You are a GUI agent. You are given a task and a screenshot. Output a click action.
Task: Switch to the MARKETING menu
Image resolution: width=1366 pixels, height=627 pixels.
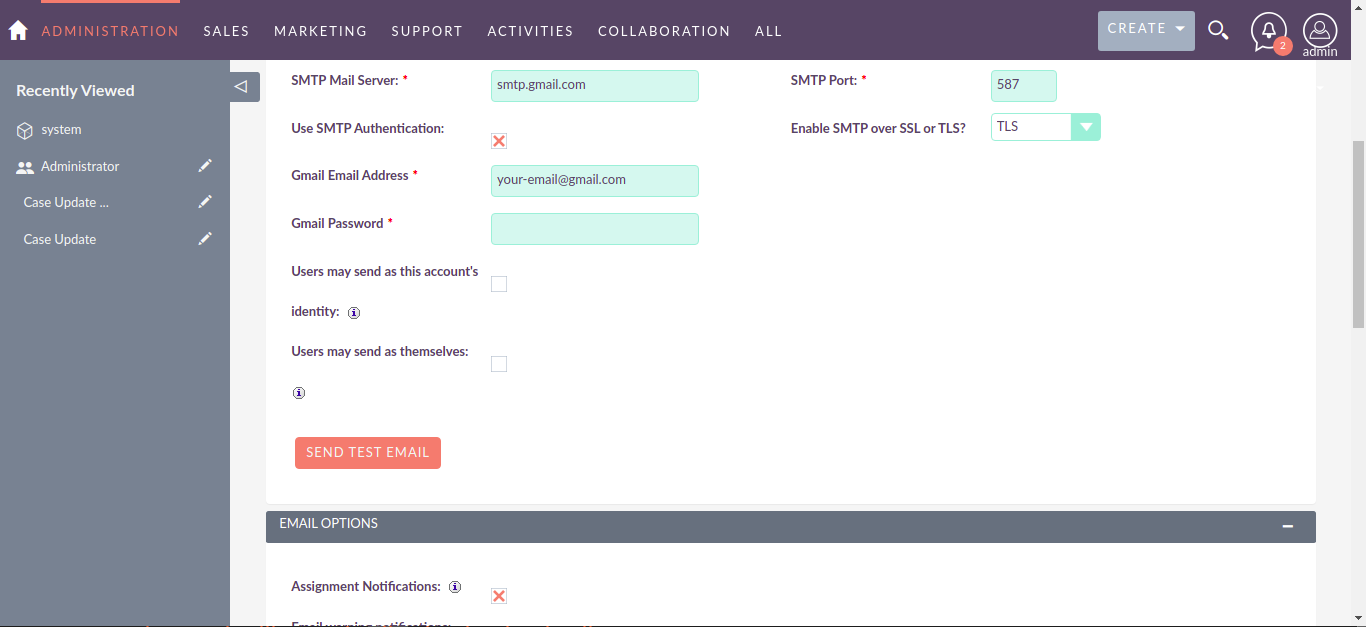[x=320, y=31]
